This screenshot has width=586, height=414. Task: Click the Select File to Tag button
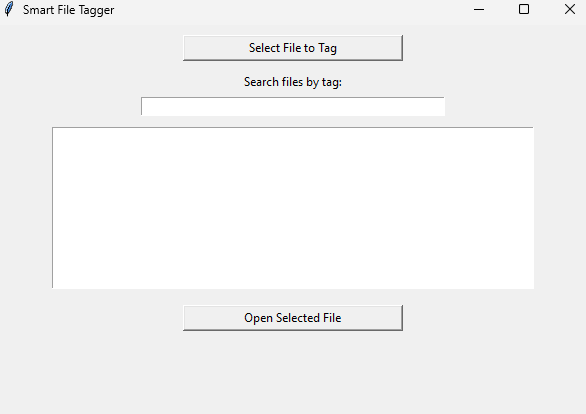pos(293,48)
